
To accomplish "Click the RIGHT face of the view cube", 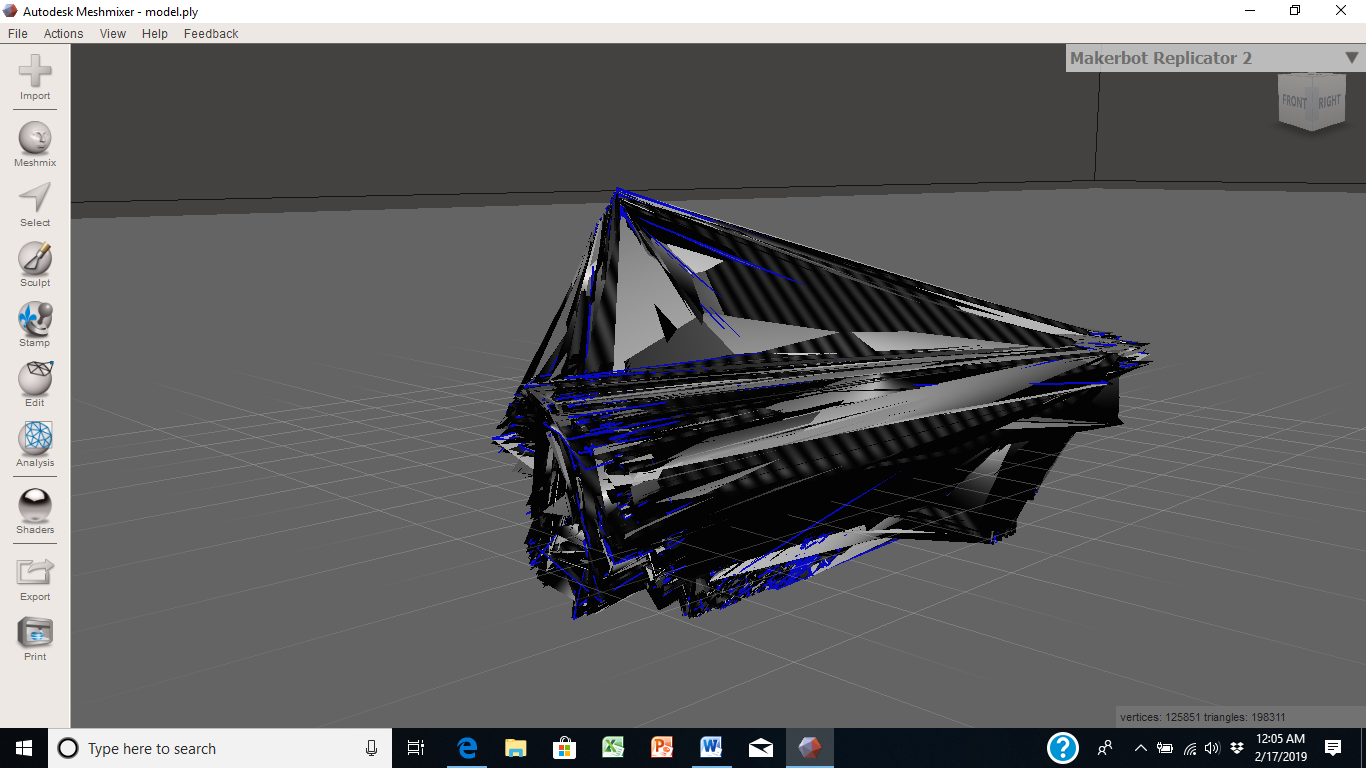I will 1330,101.
